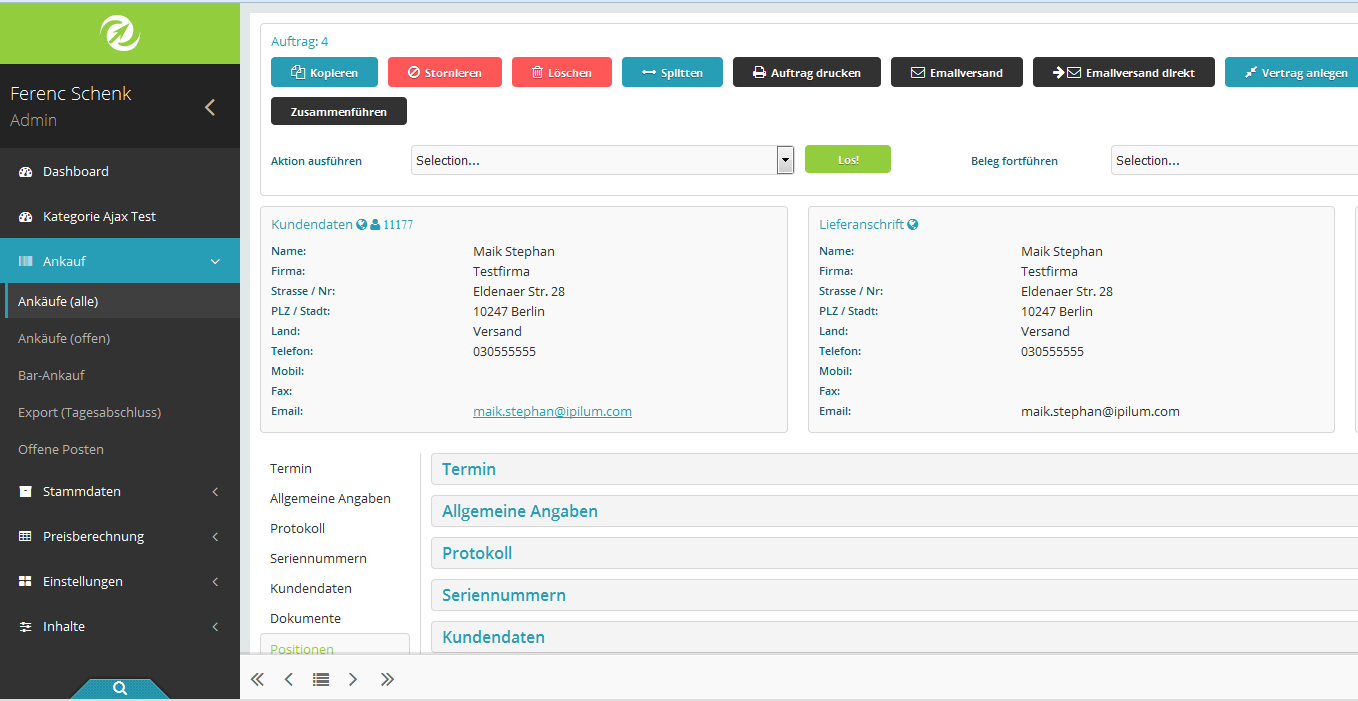The image size is (1358, 701).
Task: Open email link maik.stephan@ipilum.com in Kundendaten
Action: pos(552,411)
